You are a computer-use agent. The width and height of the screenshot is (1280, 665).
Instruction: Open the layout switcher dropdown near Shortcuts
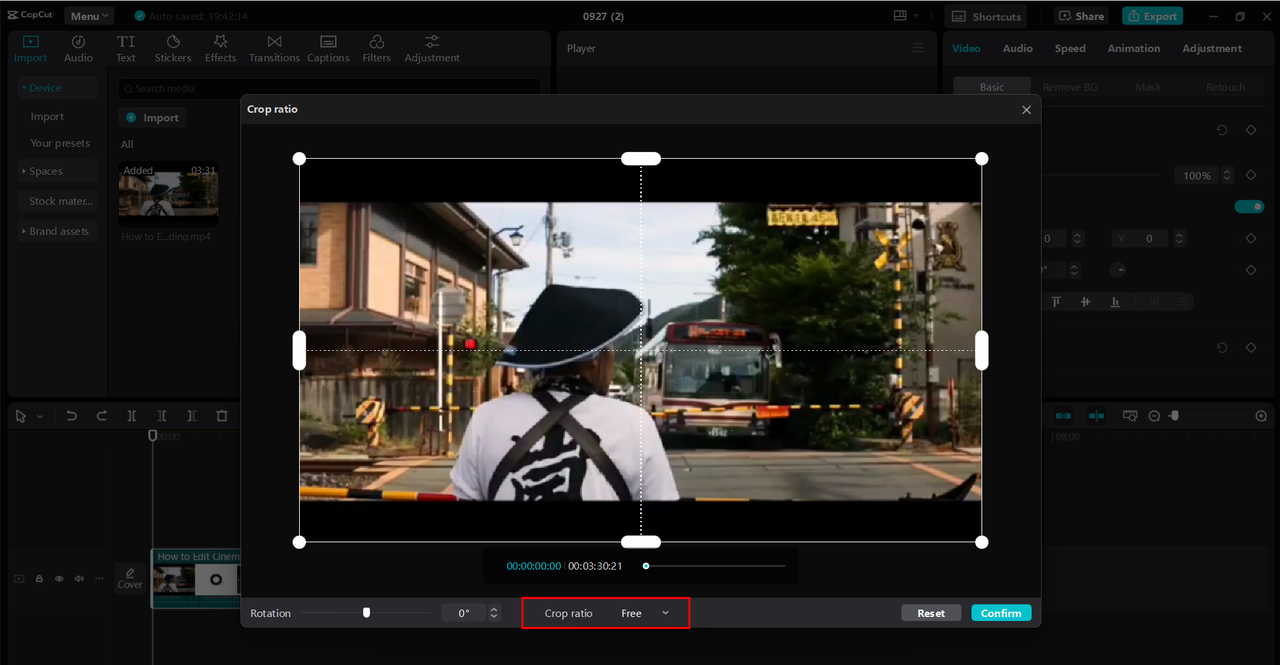coord(907,16)
